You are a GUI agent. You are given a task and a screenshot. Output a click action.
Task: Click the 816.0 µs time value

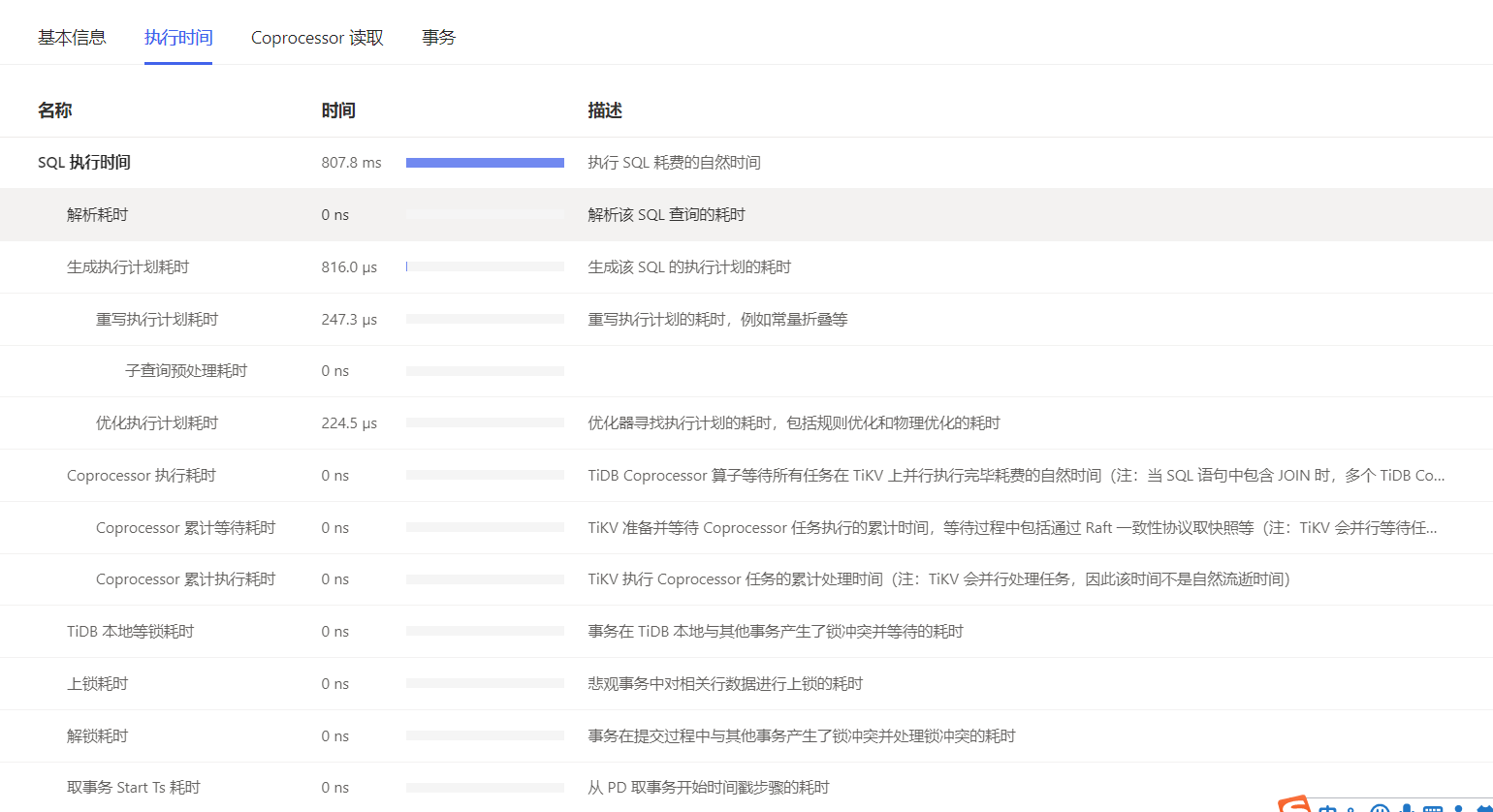point(350,266)
